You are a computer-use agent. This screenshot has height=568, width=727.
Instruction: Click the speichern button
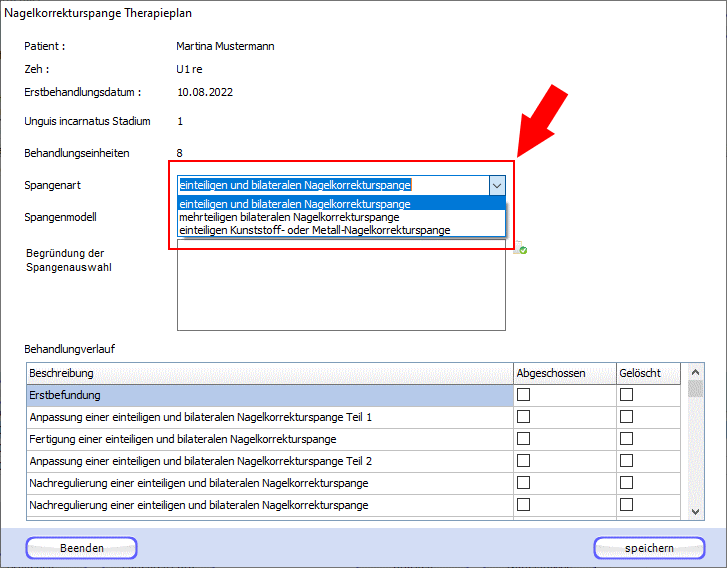649,548
